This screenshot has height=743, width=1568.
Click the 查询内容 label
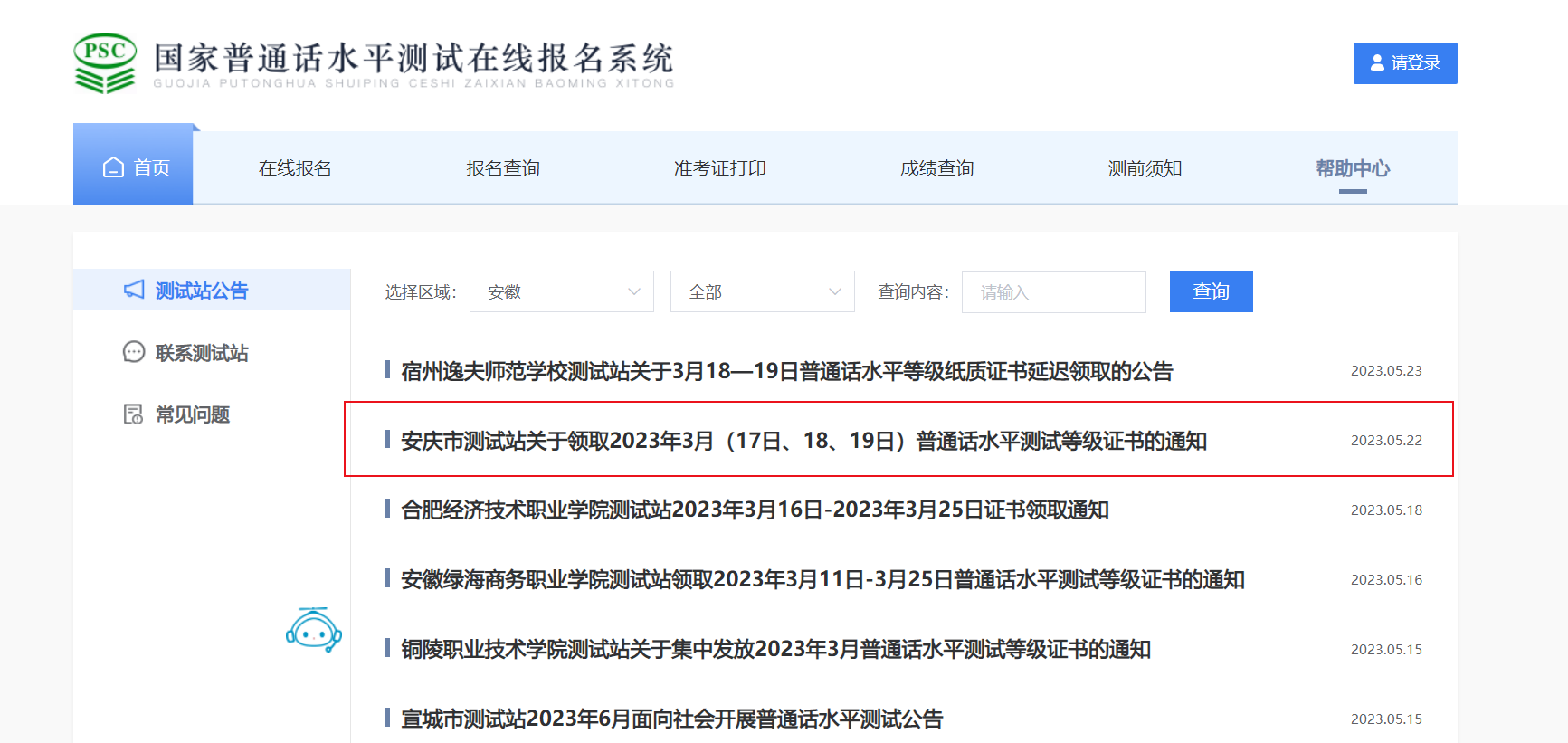click(913, 291)
